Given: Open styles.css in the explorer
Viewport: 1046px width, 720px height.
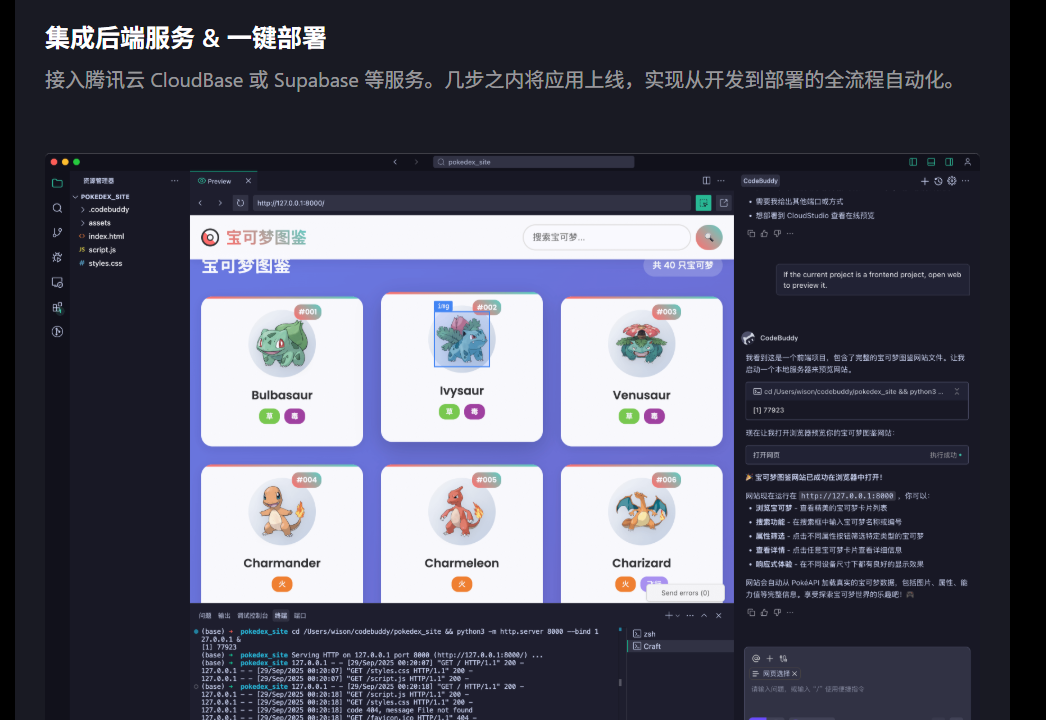Looking at the screenshot, I should pyautogui.click(x=105, y=264).
